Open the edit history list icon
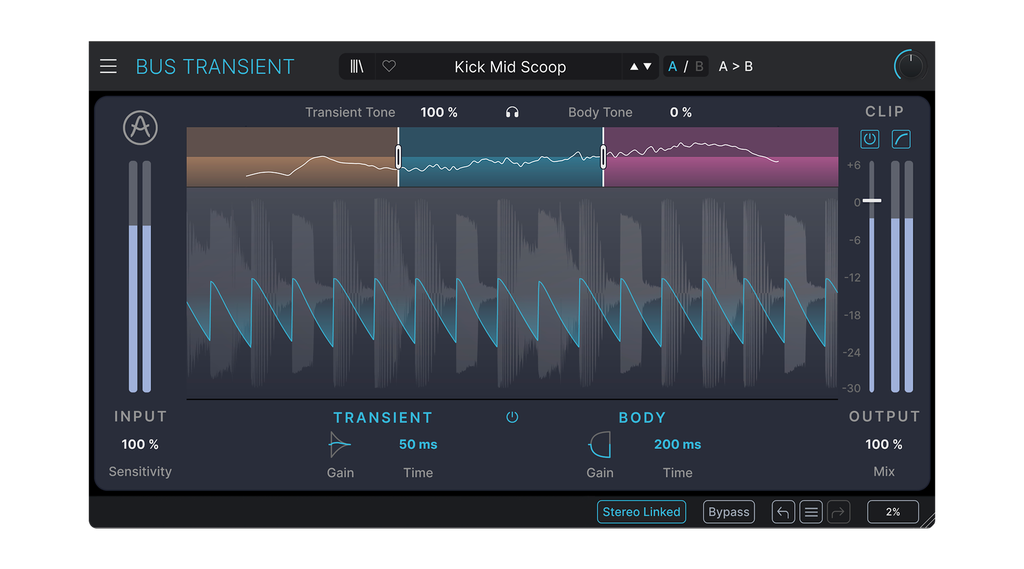Screen dimensions: 1024x569 click(x=811, y=512)
